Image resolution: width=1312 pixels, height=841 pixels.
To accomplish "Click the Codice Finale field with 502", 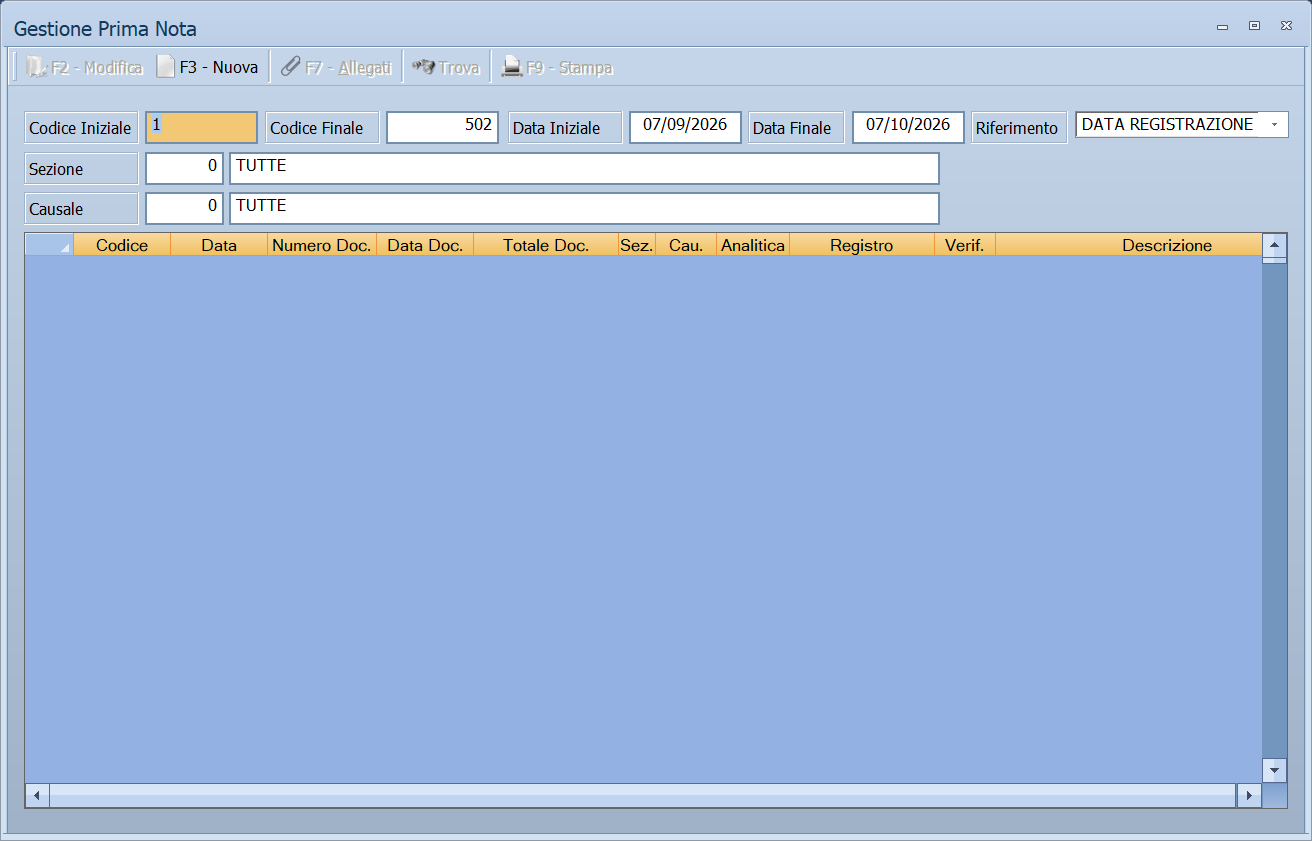I will tap(443, 127).
